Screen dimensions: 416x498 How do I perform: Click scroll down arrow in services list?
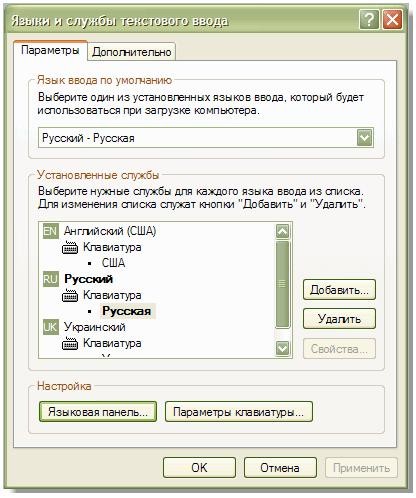pos(283,349)
